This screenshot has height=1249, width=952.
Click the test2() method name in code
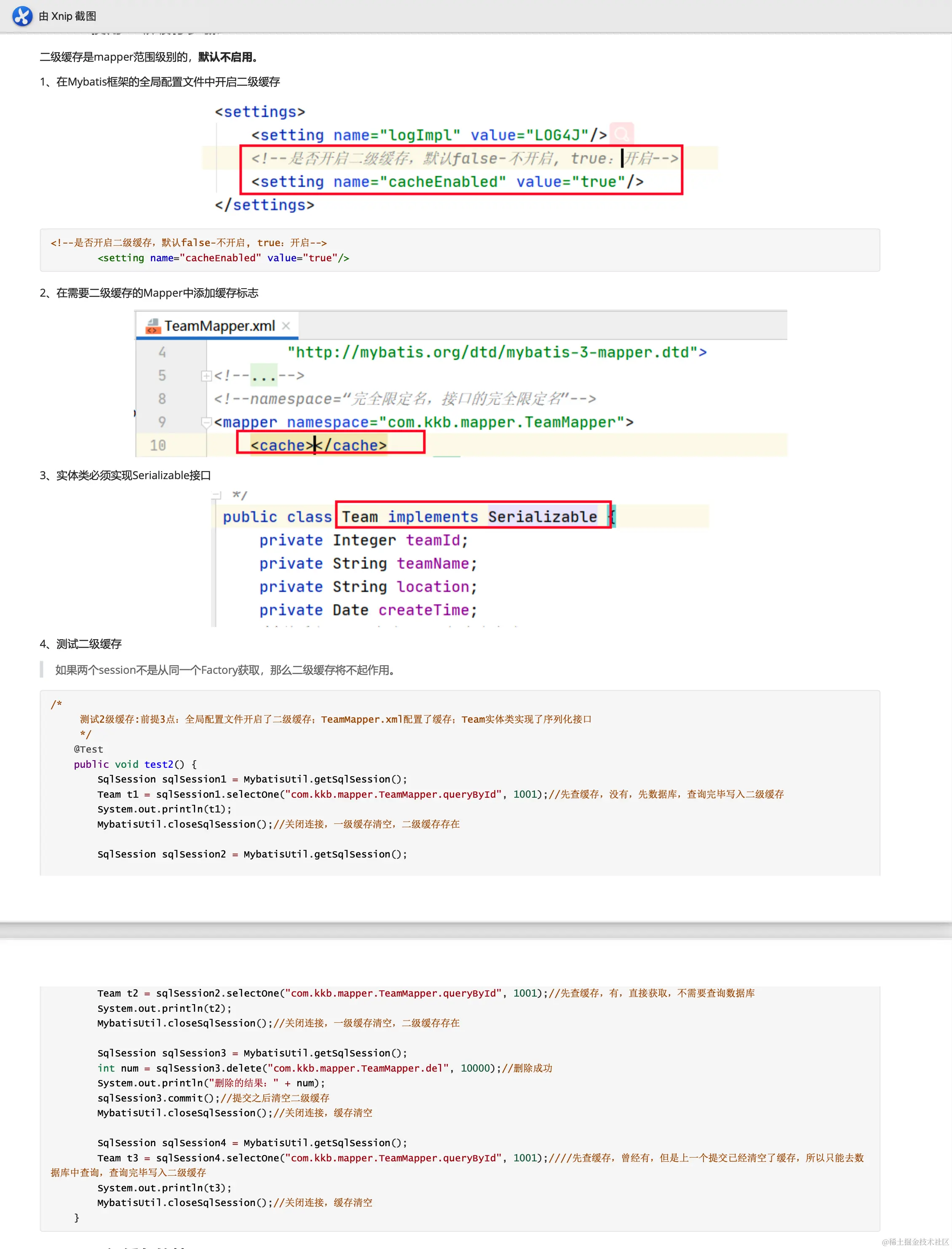point(159,764)
